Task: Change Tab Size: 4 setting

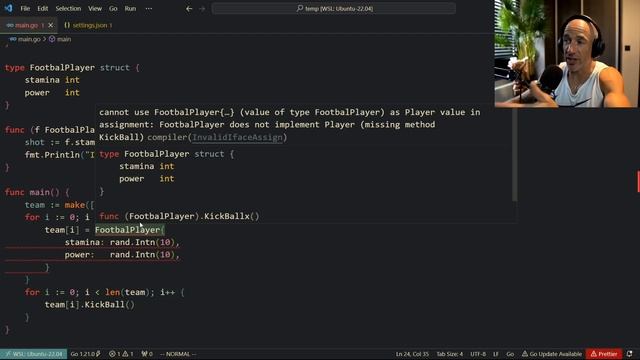Action: (449, 354)
